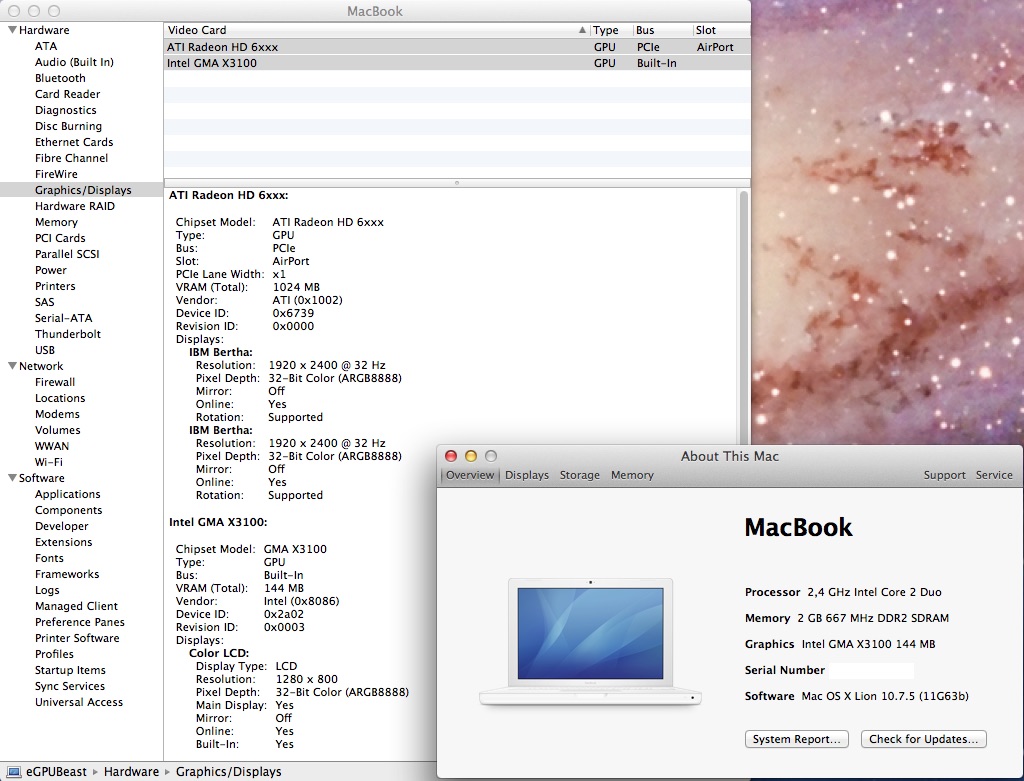Open the Bluetooth hardware entry
Image resolution: width=1024 pixels, height=781 pixels.
(x=60, y=78)
